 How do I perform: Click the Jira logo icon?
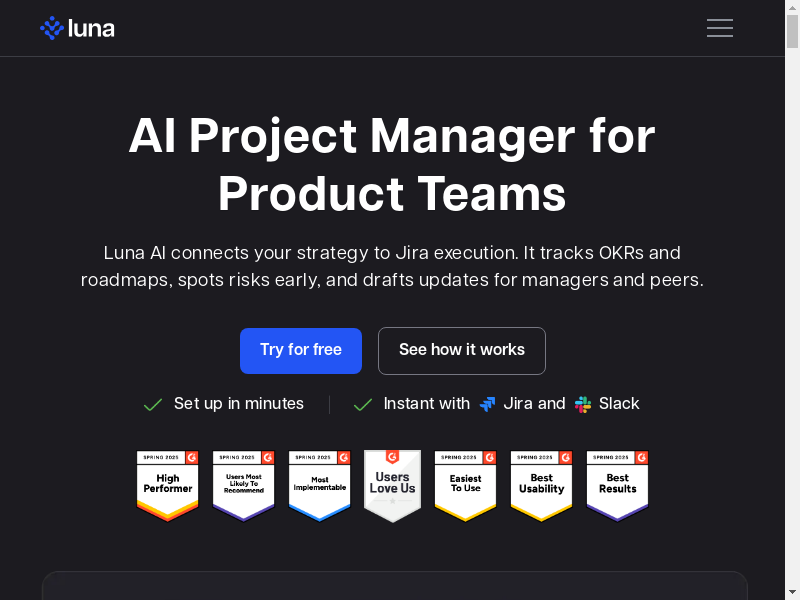(x=488, y=404)
